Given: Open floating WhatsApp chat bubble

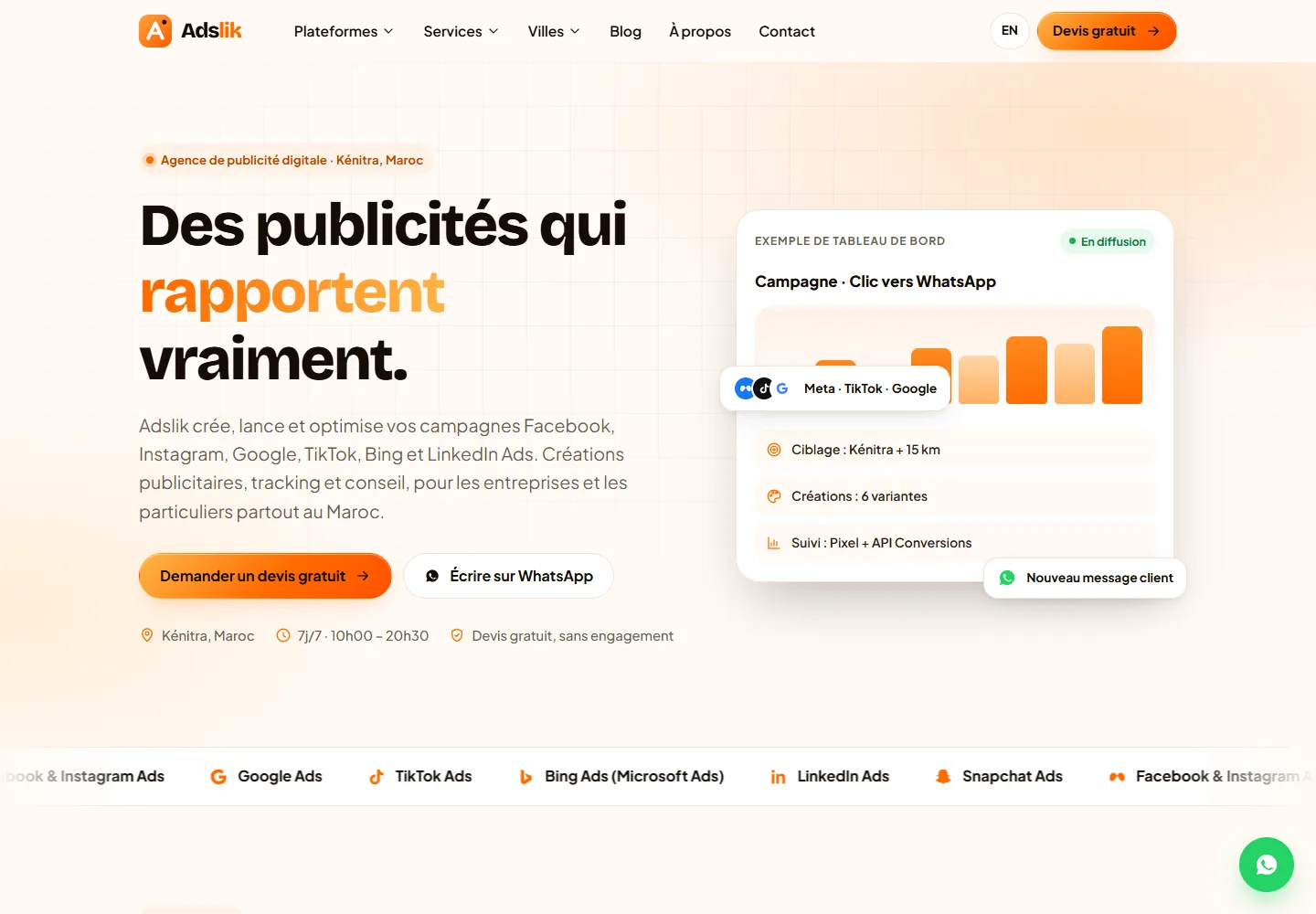Looking at the screenshot, I should pos(1266,865).
